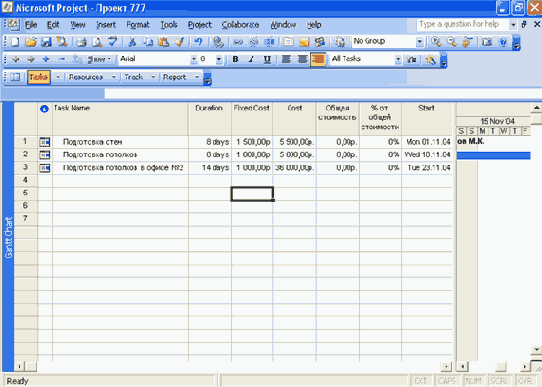Open print preview
The image size is (542, 387).
[x=97, y=42]
